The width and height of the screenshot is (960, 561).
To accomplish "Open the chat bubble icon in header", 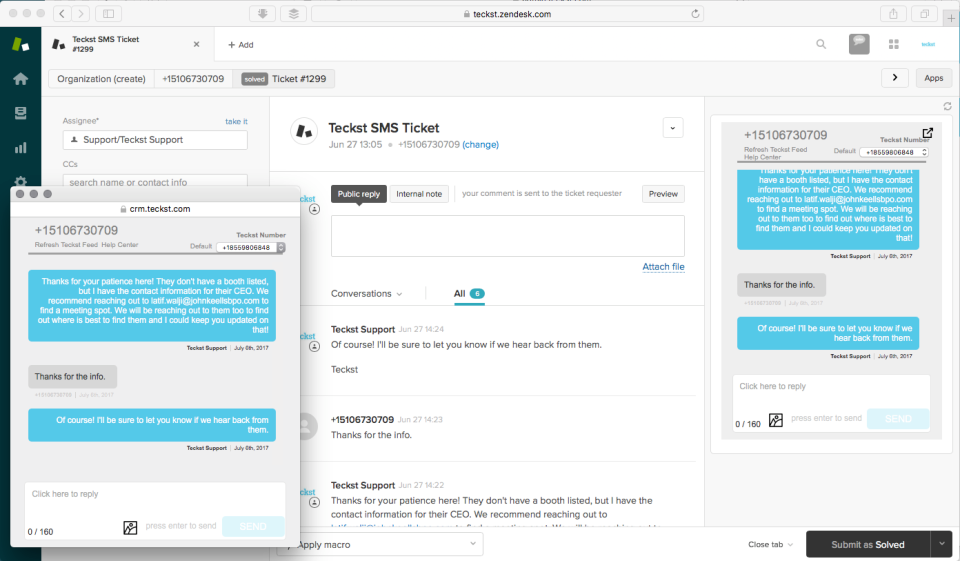I will (859, 44).
